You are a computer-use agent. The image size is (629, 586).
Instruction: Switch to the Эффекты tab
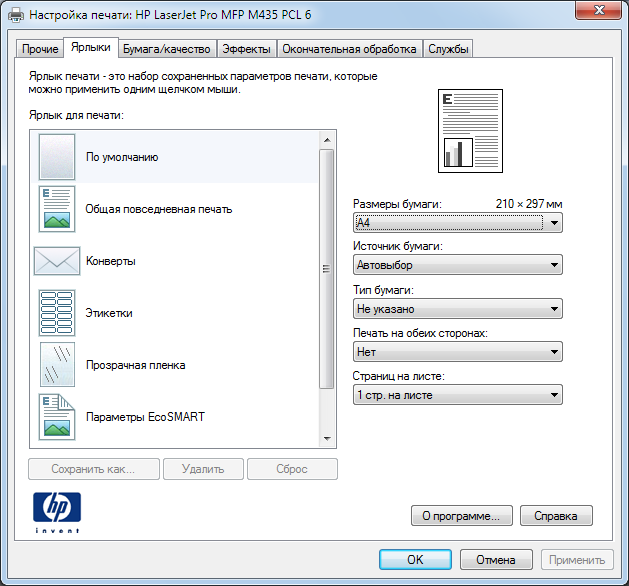click(246, 49)
